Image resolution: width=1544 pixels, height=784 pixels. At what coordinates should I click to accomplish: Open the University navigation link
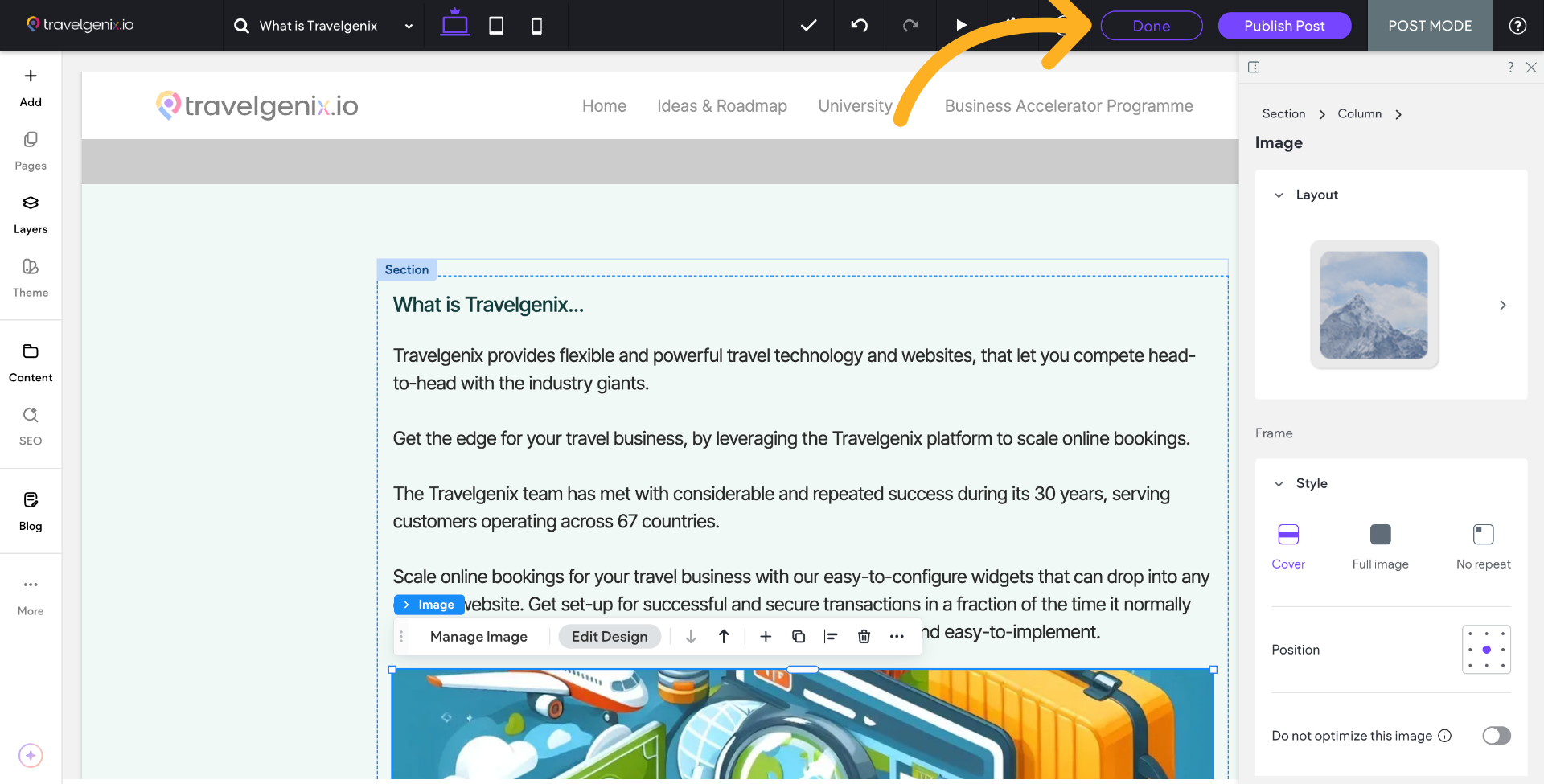(x=854, y=105)
